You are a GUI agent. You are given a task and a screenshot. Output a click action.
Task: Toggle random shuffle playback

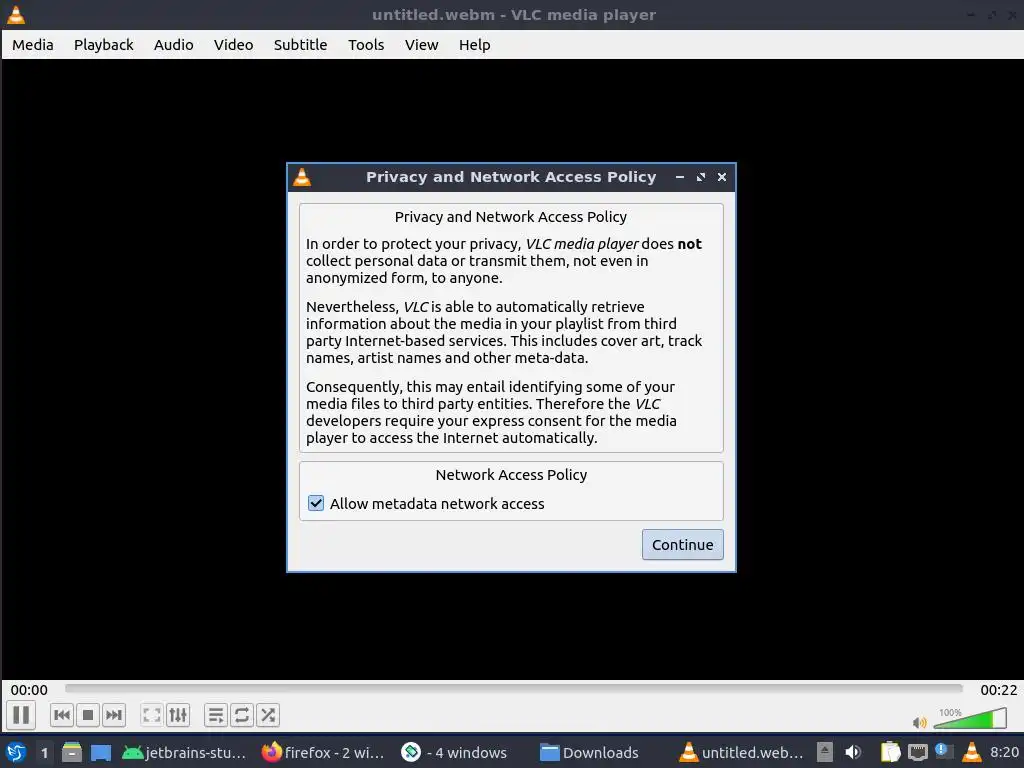(x=268, y=715)
